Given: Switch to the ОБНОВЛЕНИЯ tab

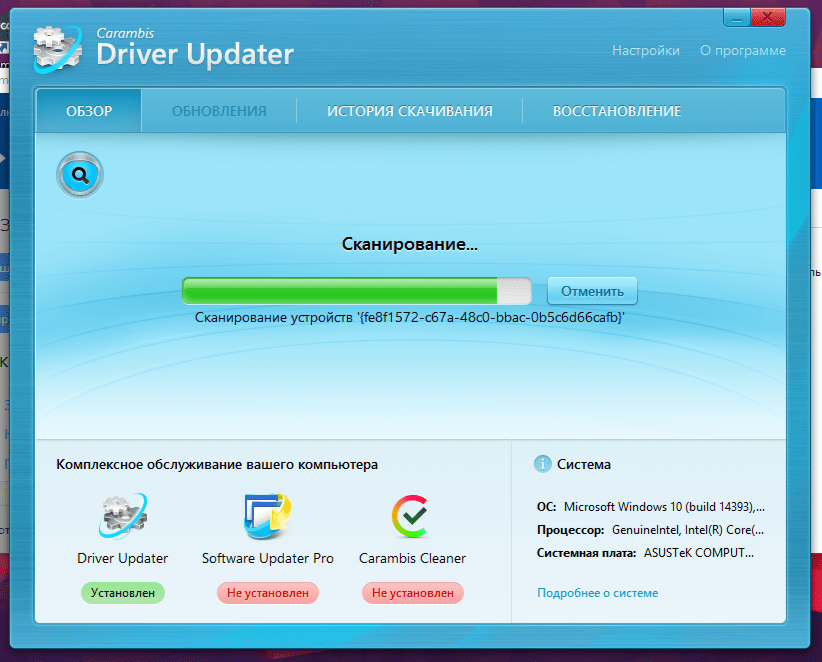Looking at the screenshot, I should point(219,111).
